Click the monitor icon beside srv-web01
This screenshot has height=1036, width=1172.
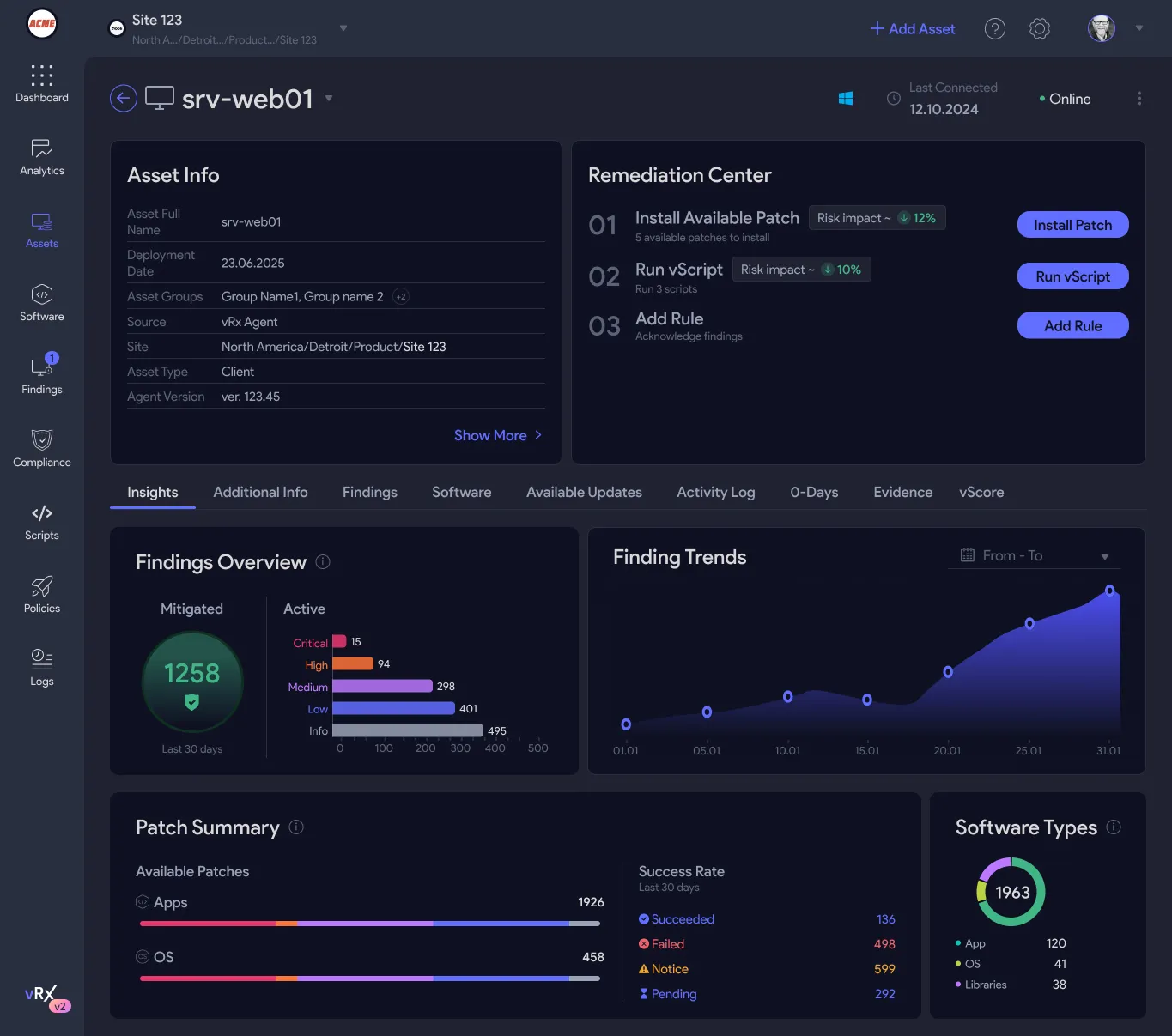point(160,98)
